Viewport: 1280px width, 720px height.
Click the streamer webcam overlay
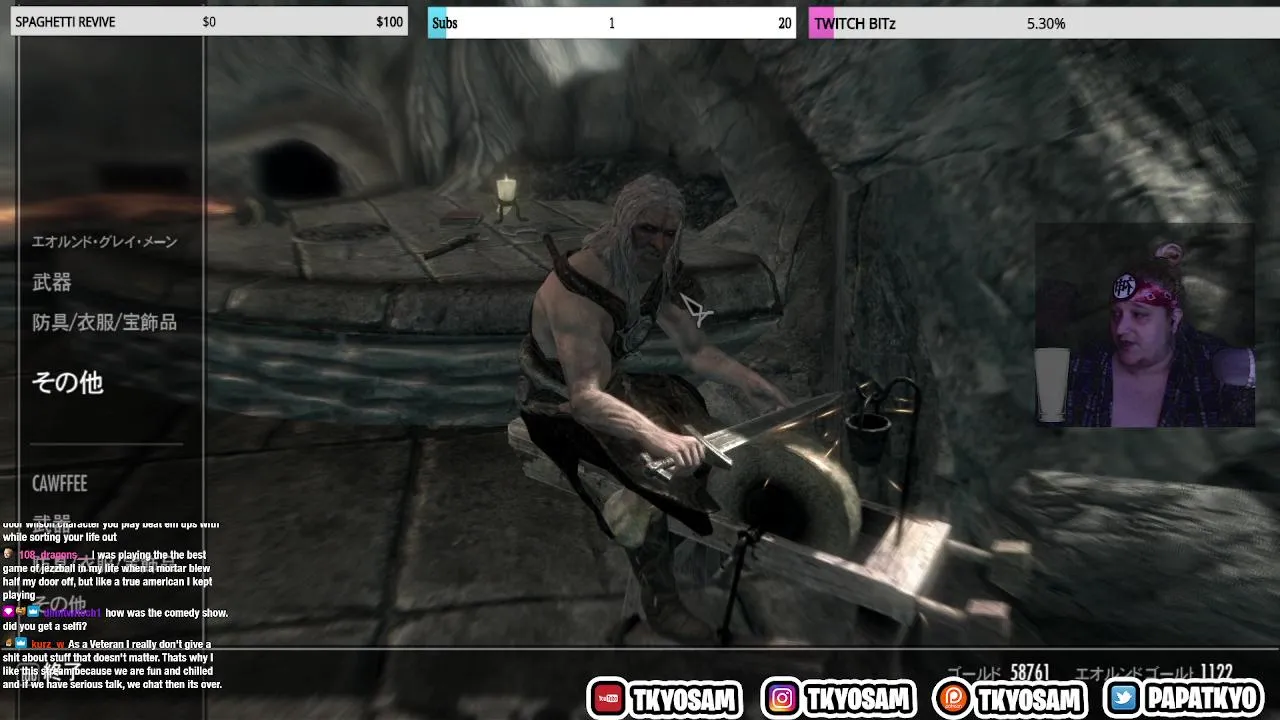1145,325
